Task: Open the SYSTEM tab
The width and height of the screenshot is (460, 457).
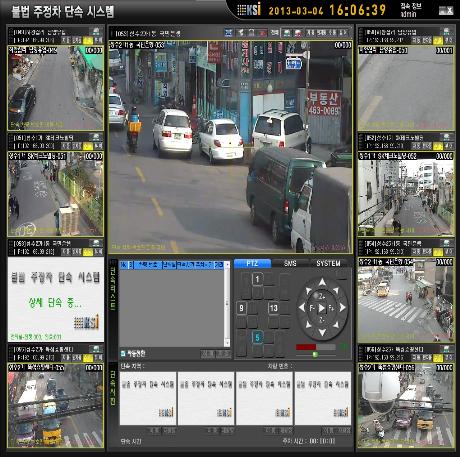Action: tap(328, 263)
